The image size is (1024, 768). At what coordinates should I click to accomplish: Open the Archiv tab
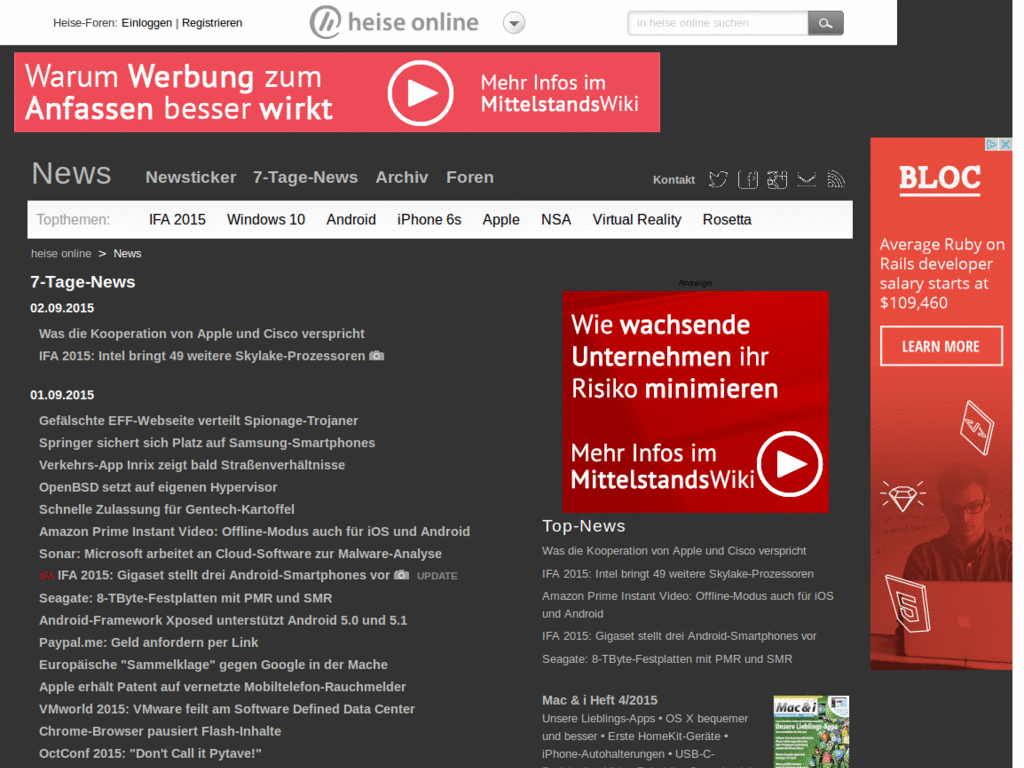click(x=402, y=177)
